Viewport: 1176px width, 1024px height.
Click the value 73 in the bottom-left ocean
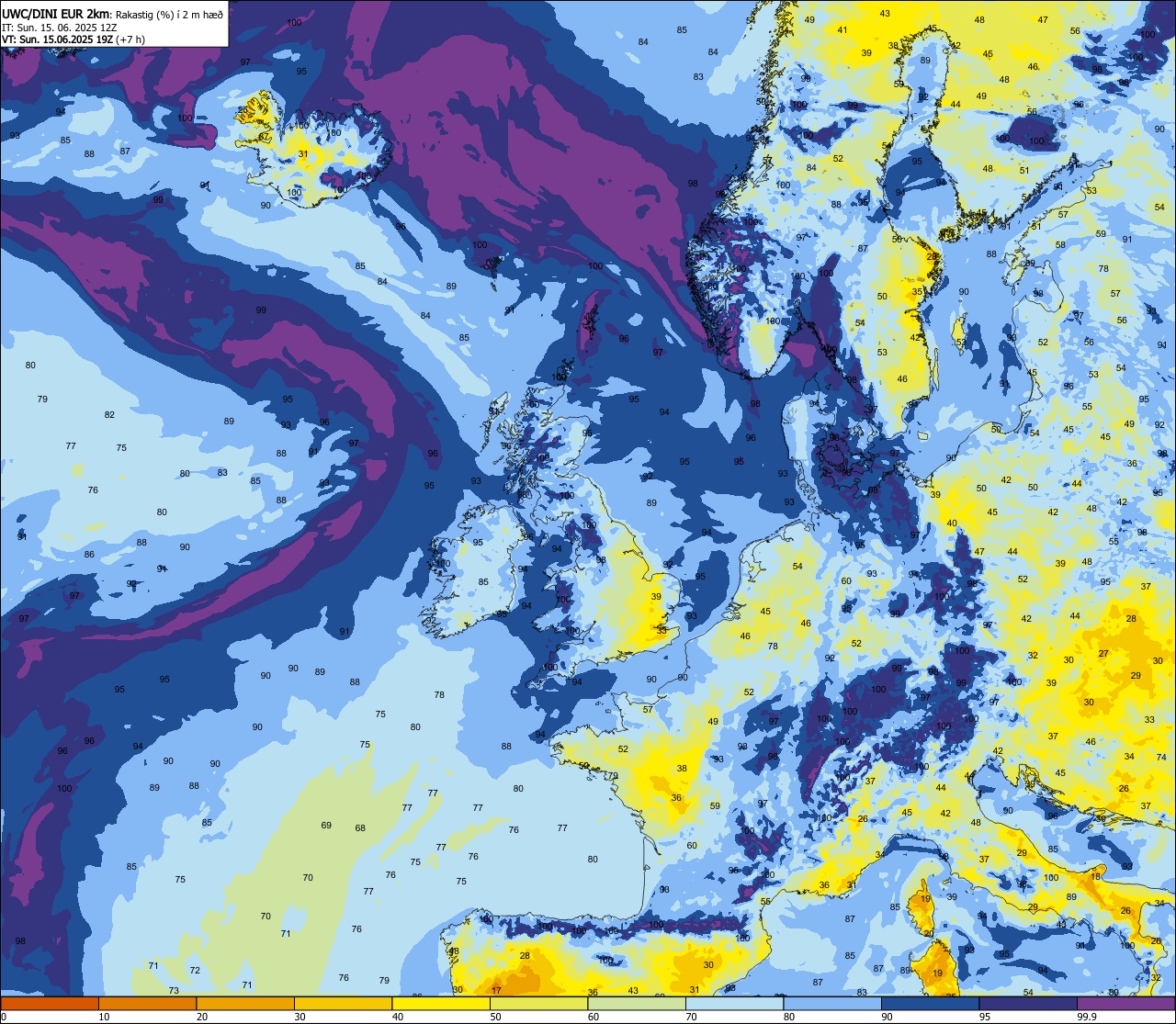[174, 990]
